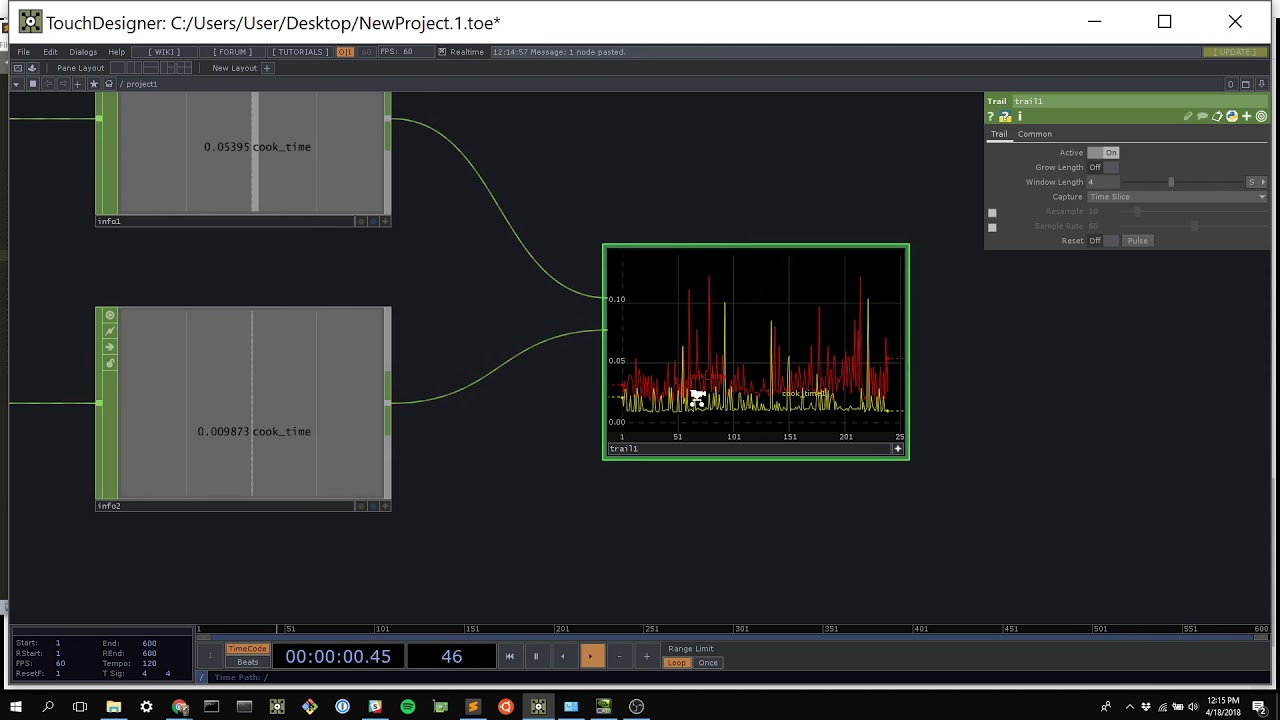Open the Help menu

pos(117,52)
